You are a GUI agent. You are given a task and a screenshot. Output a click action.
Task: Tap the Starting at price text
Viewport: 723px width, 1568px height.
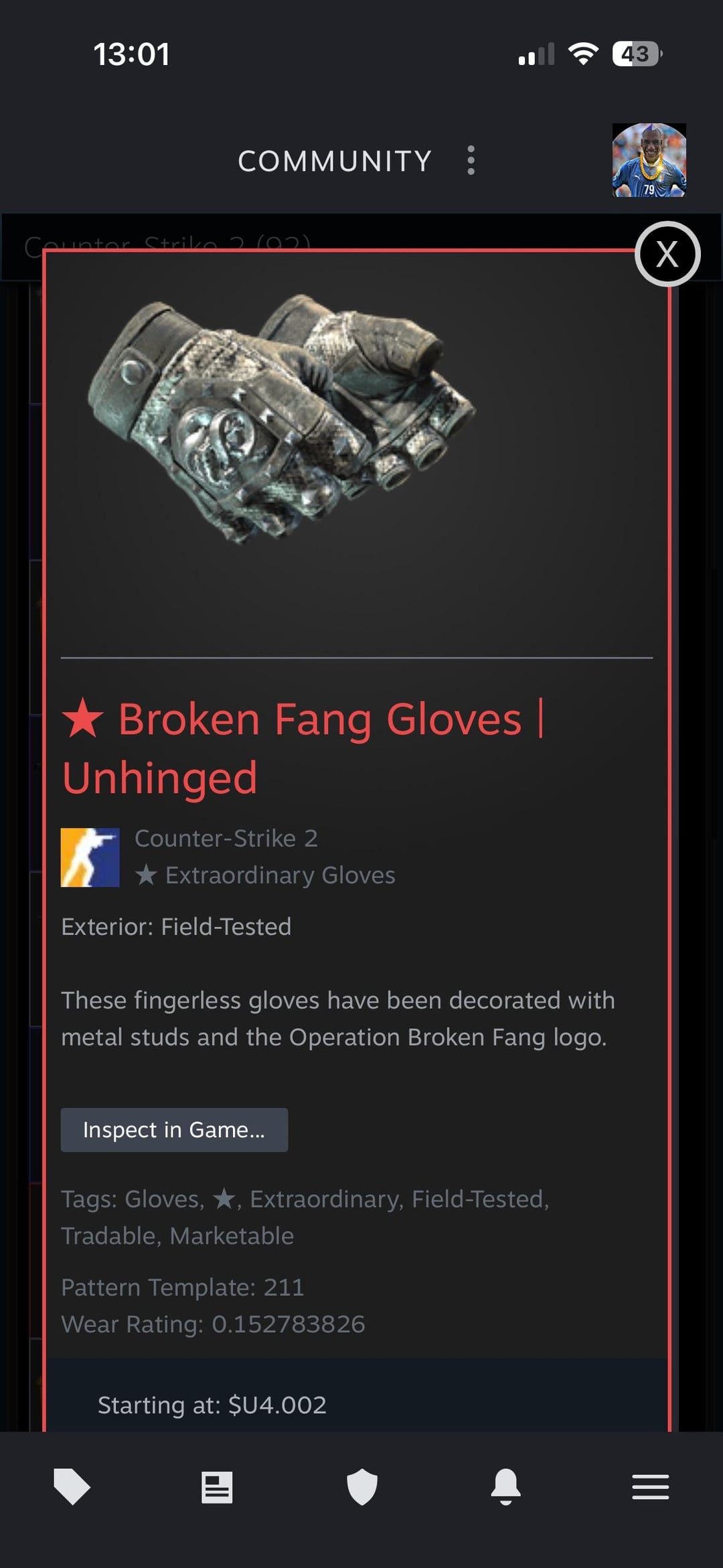click(x=212, y=1405)
